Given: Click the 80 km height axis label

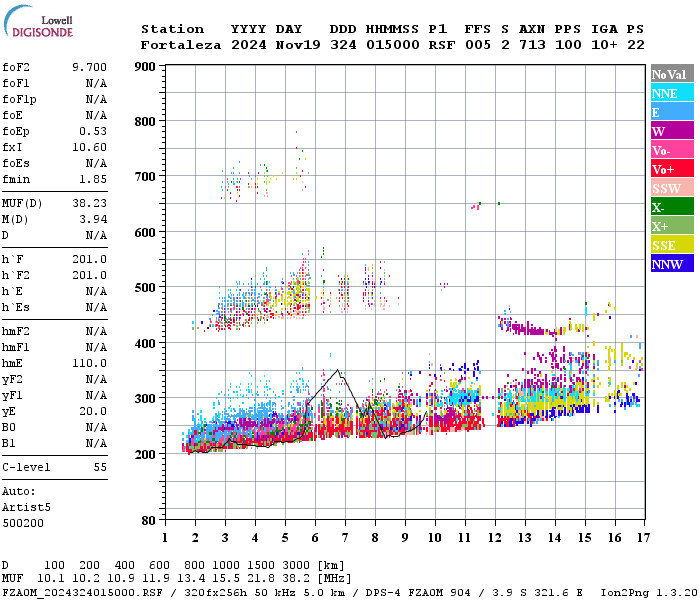Looking at the screenshot, I should pos(148,520).
